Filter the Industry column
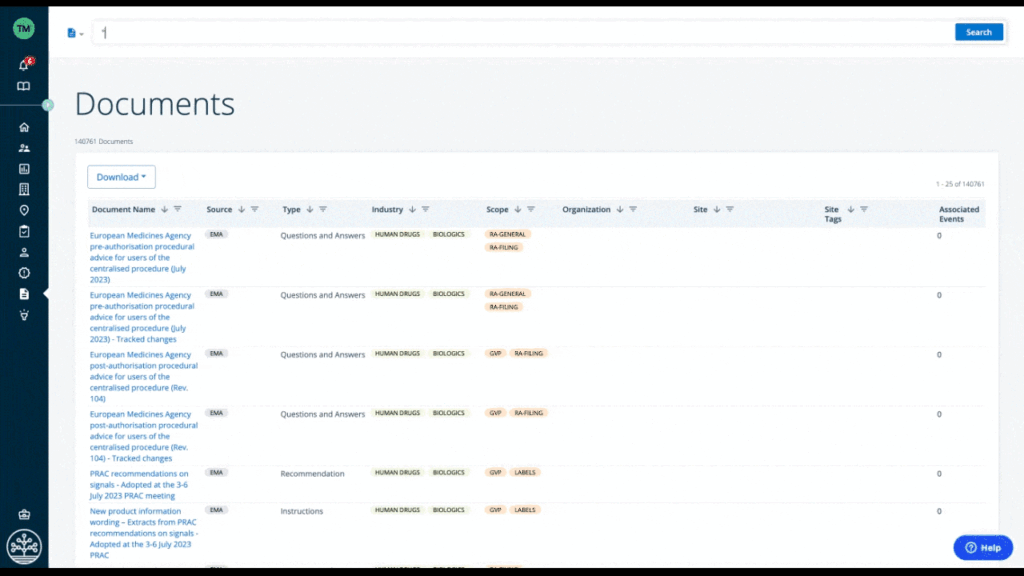 [426, 210]
